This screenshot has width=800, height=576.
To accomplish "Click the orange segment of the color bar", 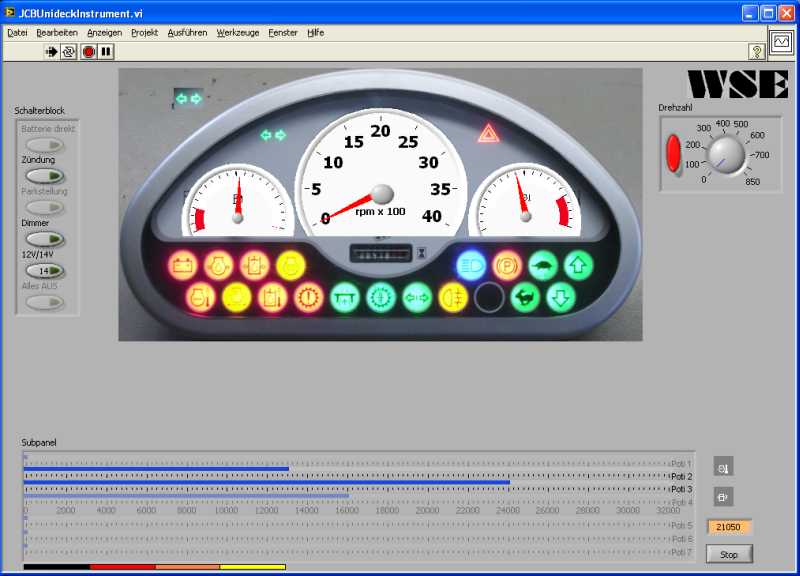I will point(188,567).
